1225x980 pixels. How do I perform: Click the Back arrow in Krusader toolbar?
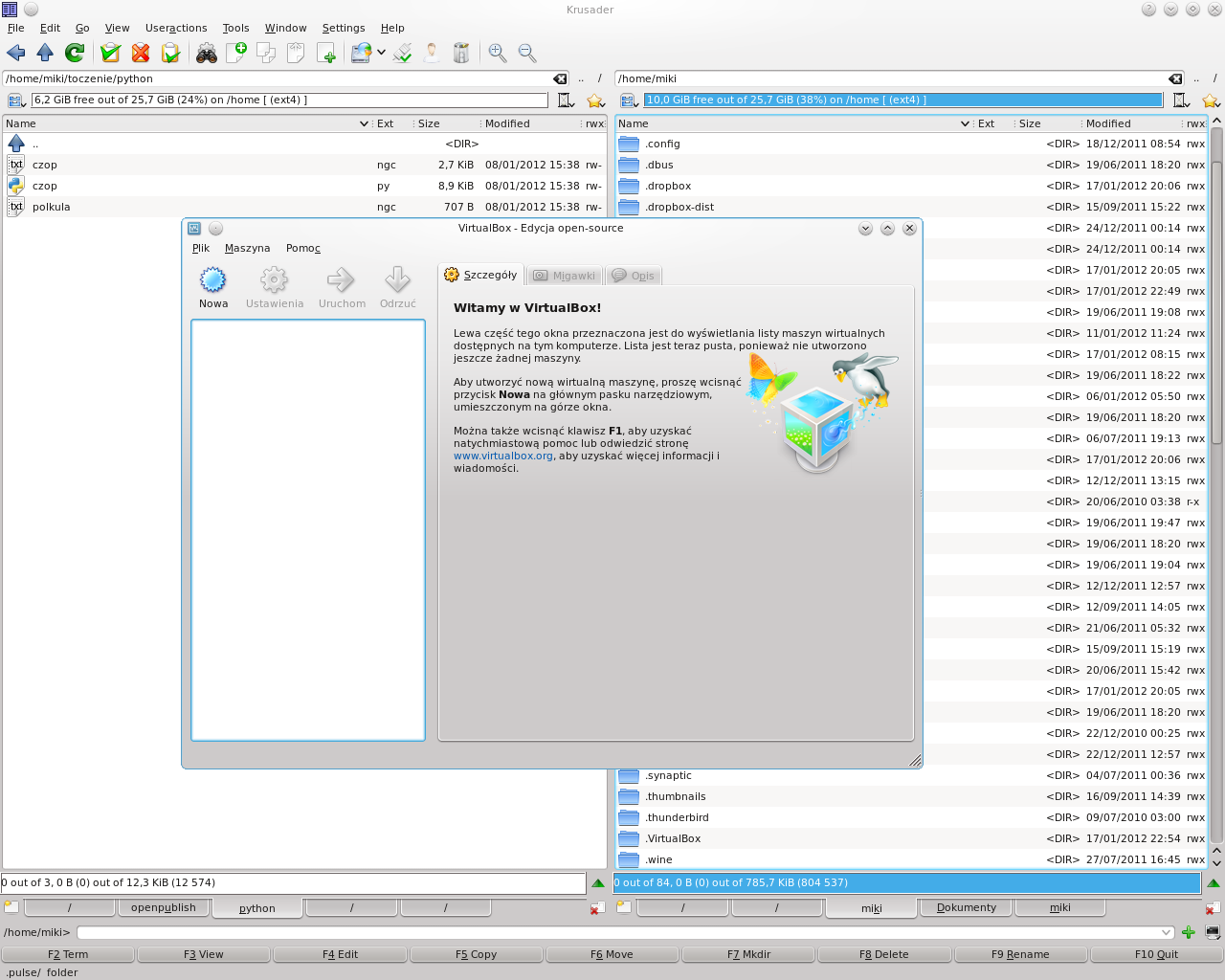[16, 53]
